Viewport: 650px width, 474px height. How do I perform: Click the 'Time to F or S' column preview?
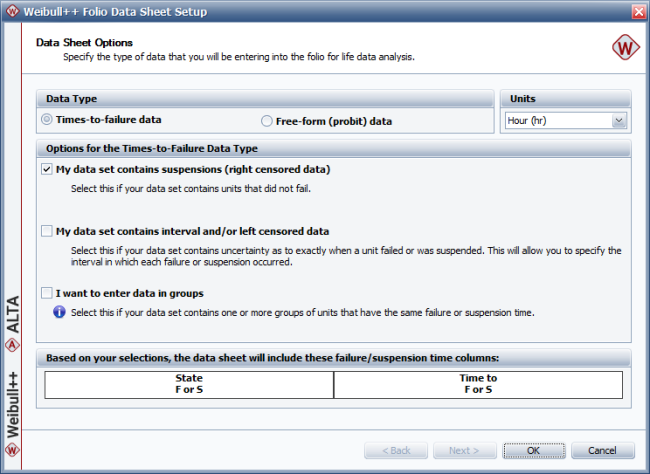477,384
